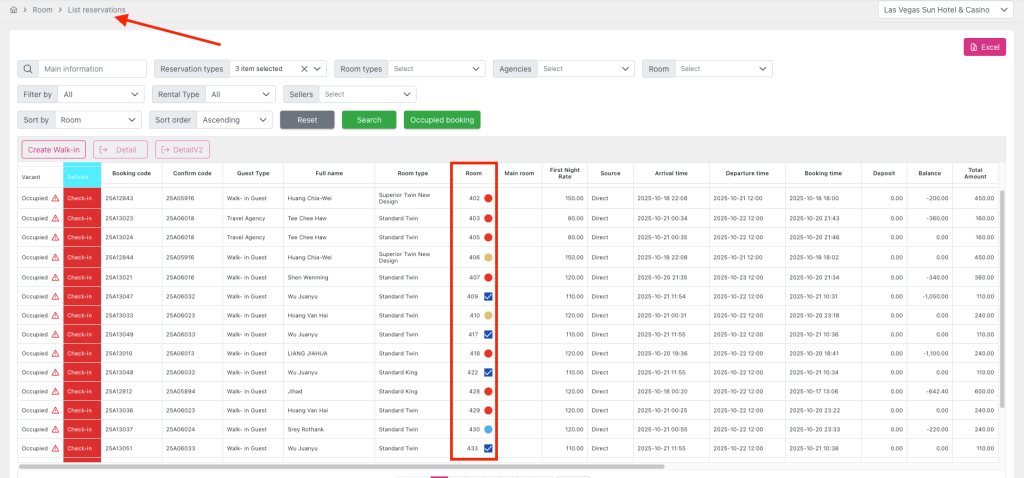Image resolution: width=1024 pixels, height=478 pixels.
Task: Click the warning triangle on booking 25A13037 row
Action: coord(56,429)
